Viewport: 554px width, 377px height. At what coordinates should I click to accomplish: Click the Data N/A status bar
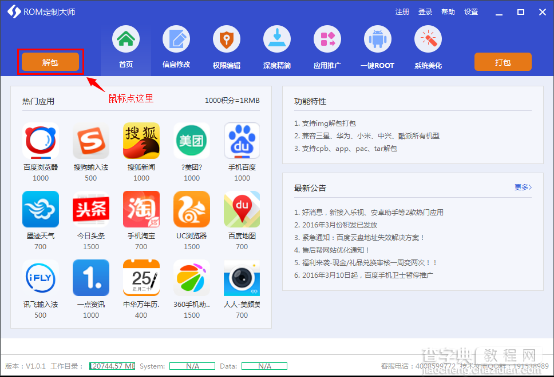click(x=264, y=366)
